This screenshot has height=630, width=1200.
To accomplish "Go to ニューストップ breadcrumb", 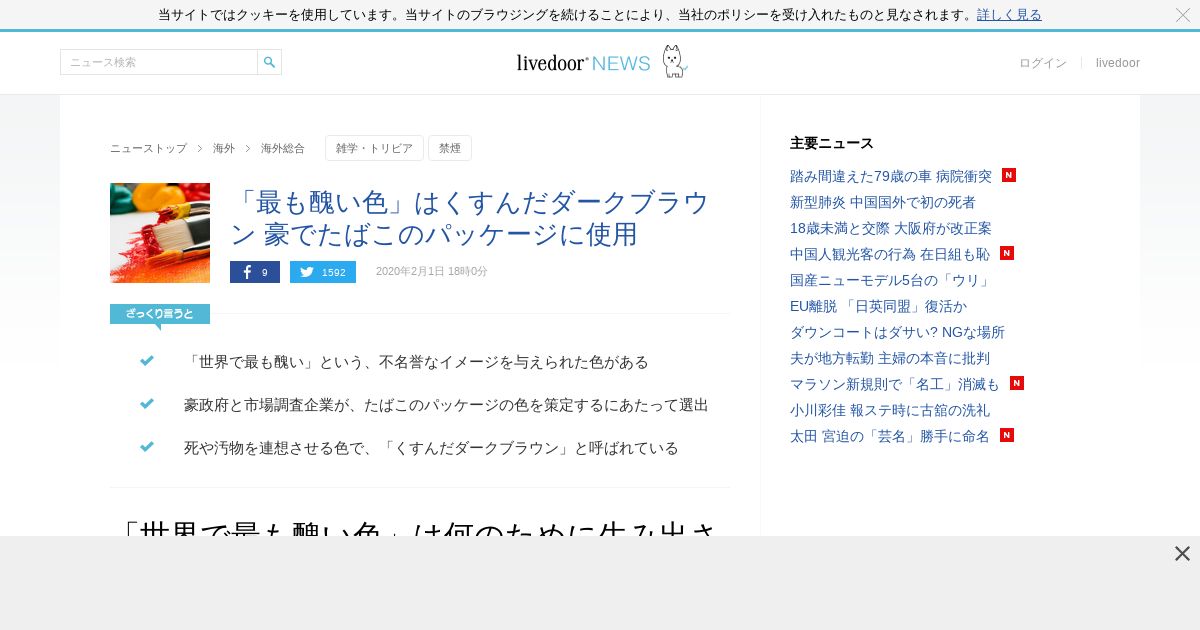I will point(148,148).
